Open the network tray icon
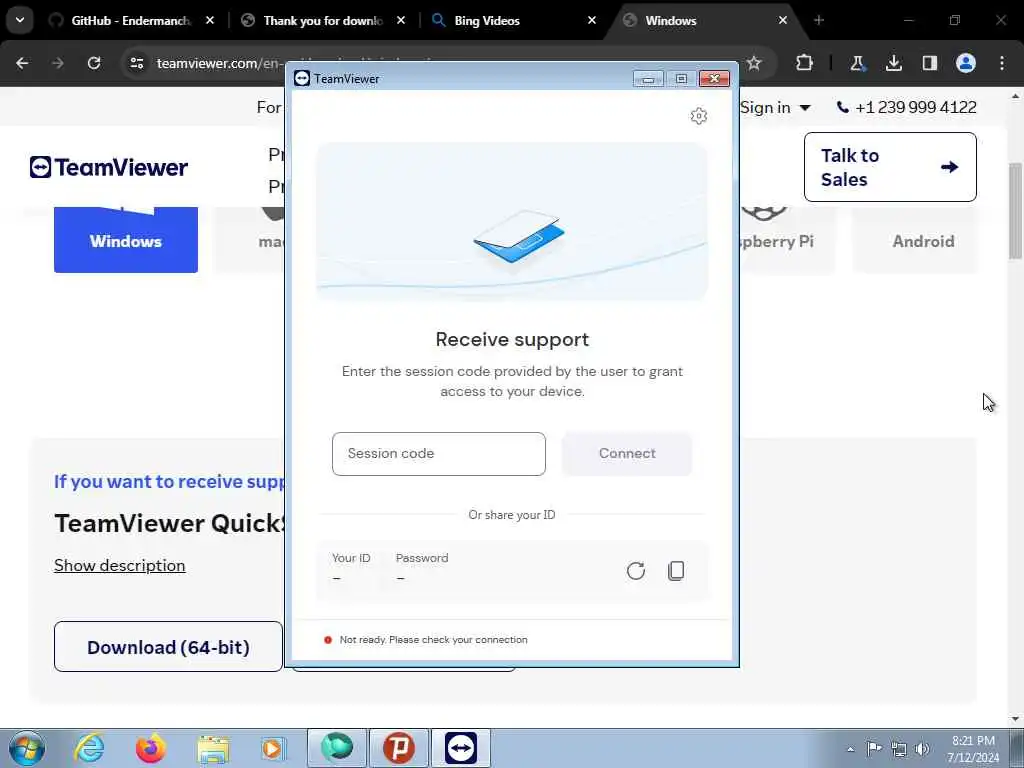Viewport: 1024px width, 768px height. point(899,749)
